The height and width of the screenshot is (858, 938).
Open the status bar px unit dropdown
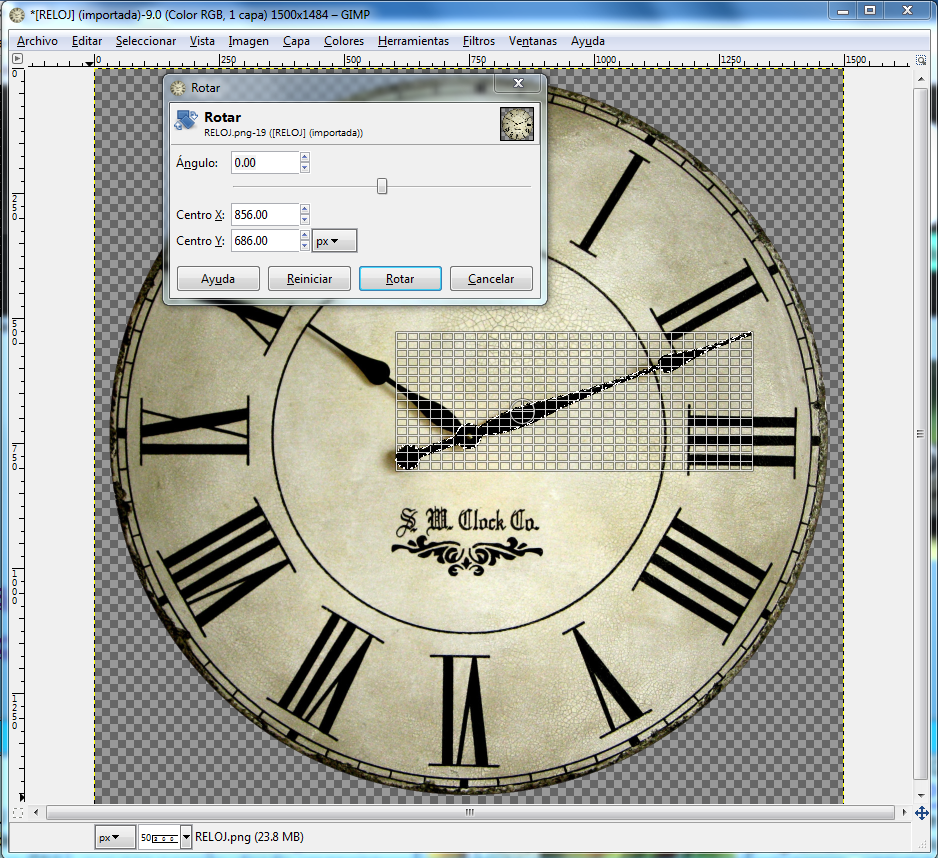(115, 837)
